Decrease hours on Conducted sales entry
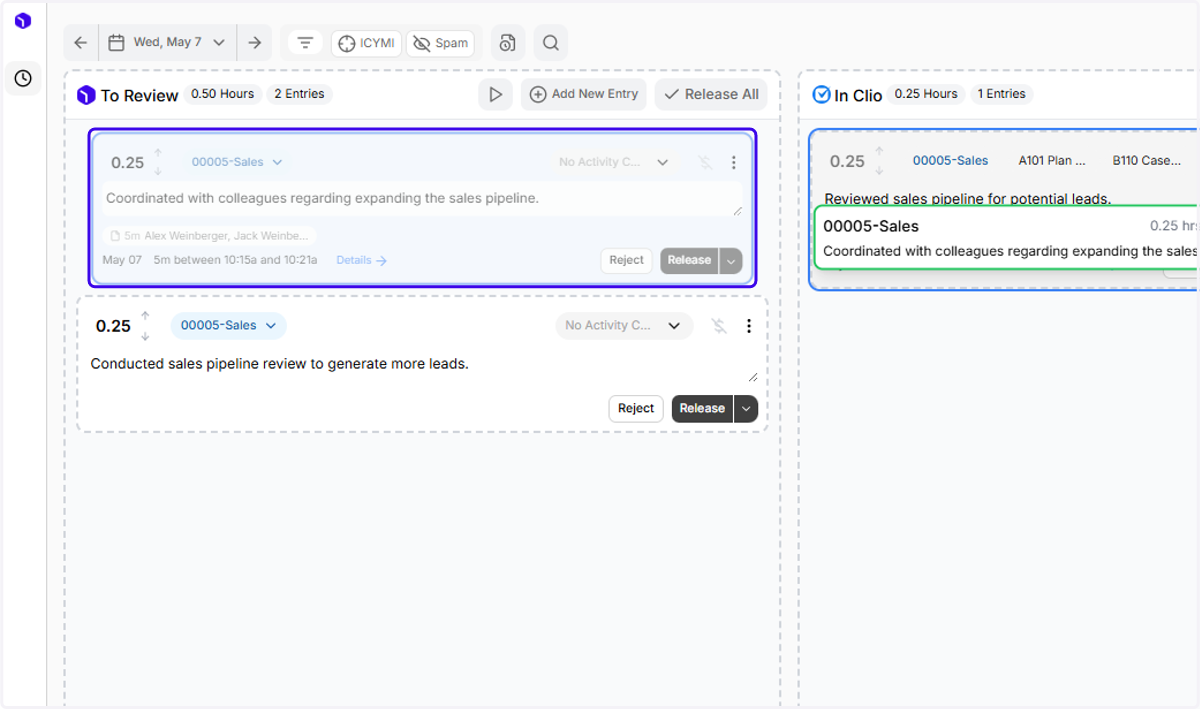The width and height of the screenshot is (1200, 709). pos(145,336)
